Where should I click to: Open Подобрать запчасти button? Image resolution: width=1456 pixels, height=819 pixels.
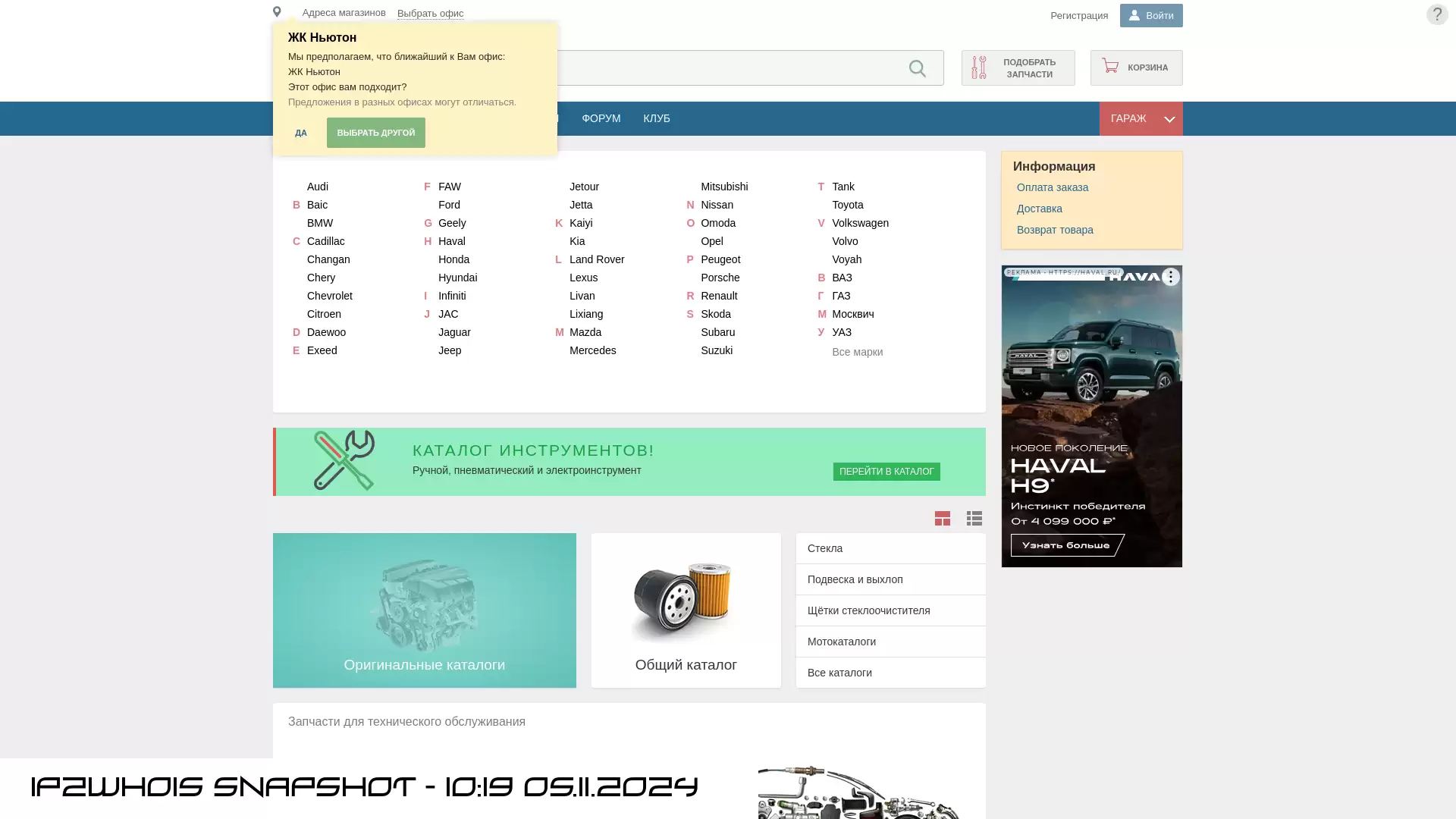point(1018,68)
